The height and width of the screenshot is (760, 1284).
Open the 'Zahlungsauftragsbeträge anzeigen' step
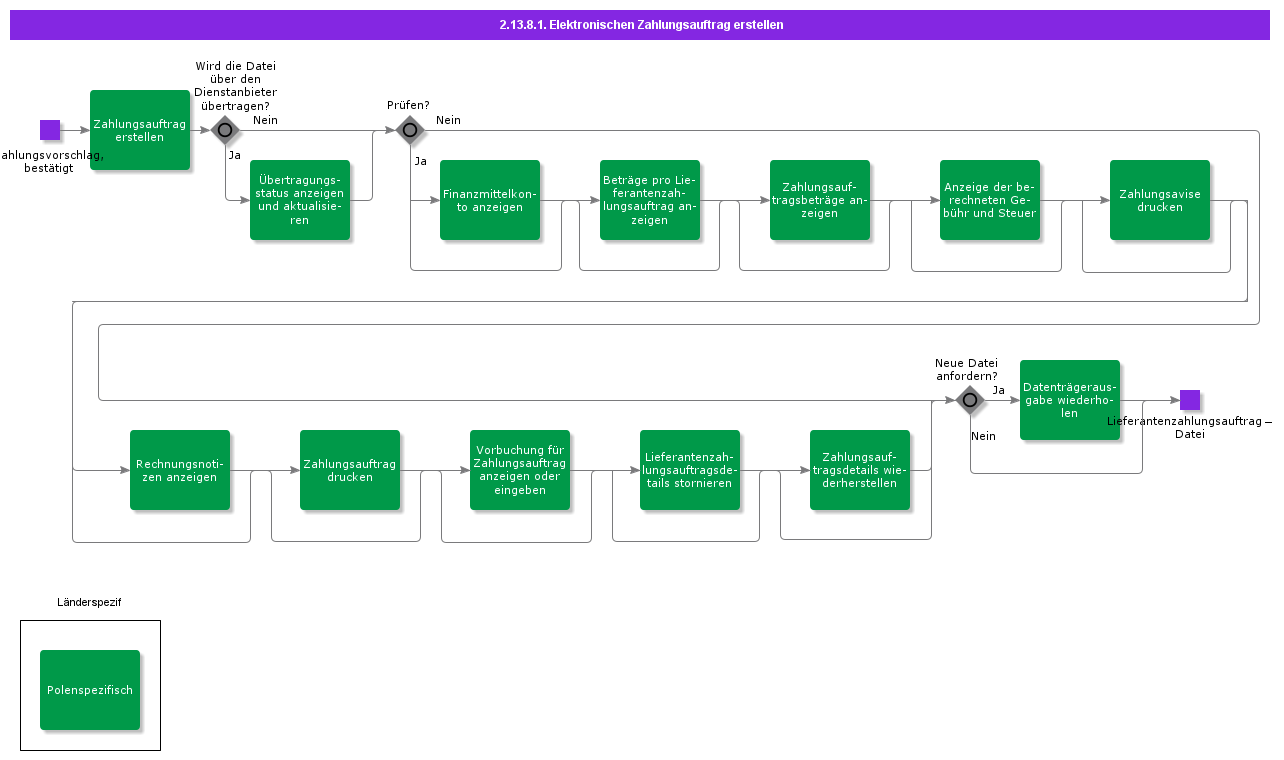(820, 200)
